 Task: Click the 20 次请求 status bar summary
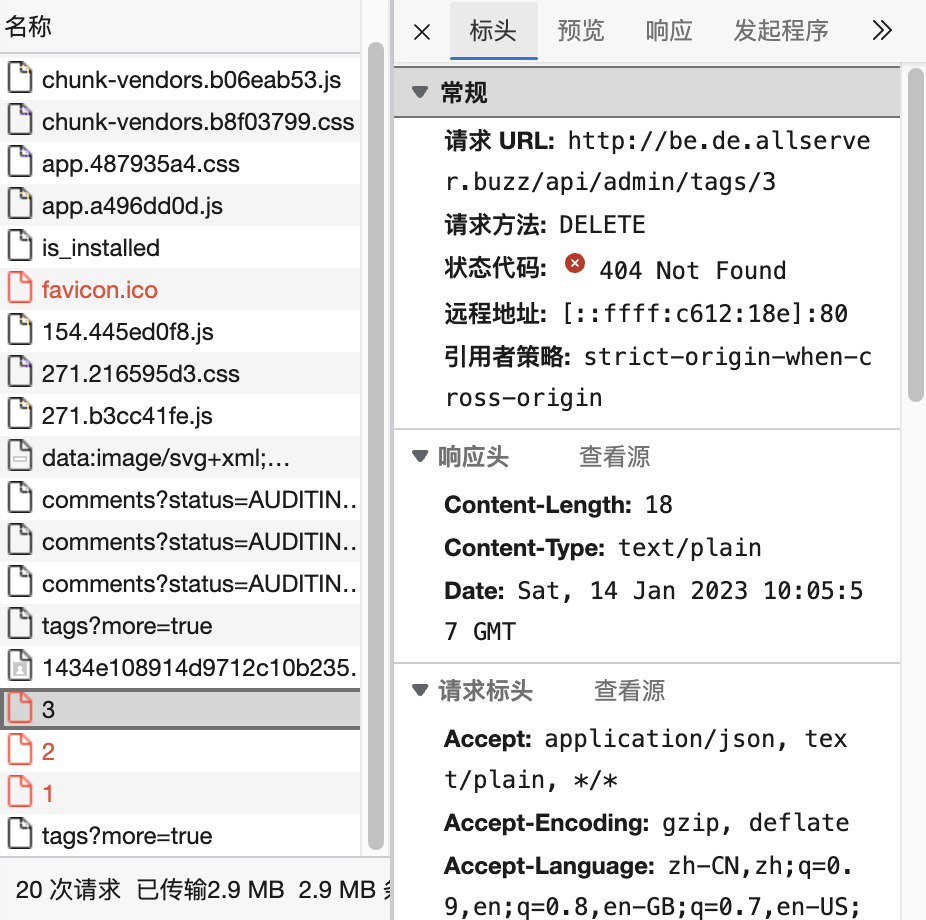click(68, 890)
